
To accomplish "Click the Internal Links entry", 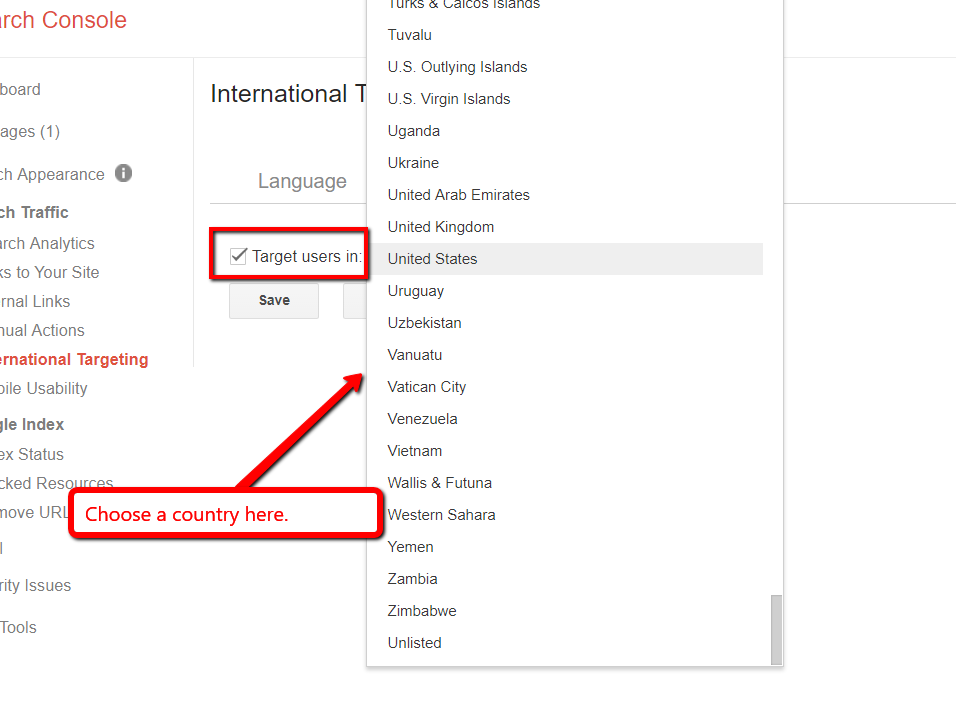I will click(35, 301).
